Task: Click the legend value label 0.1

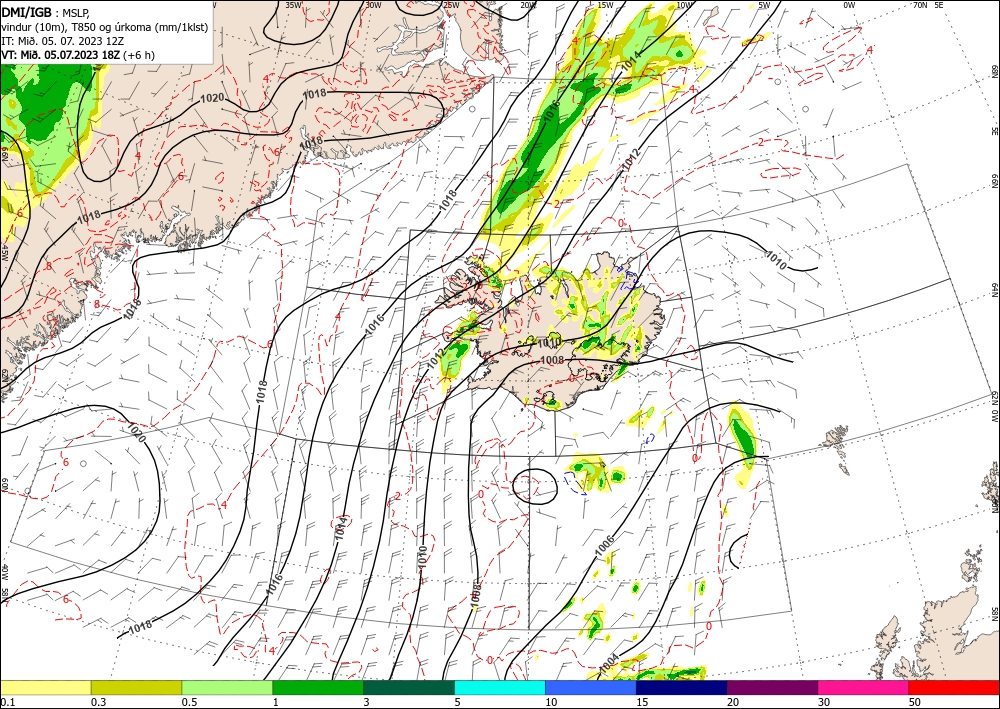Action: tap(8, 702)
